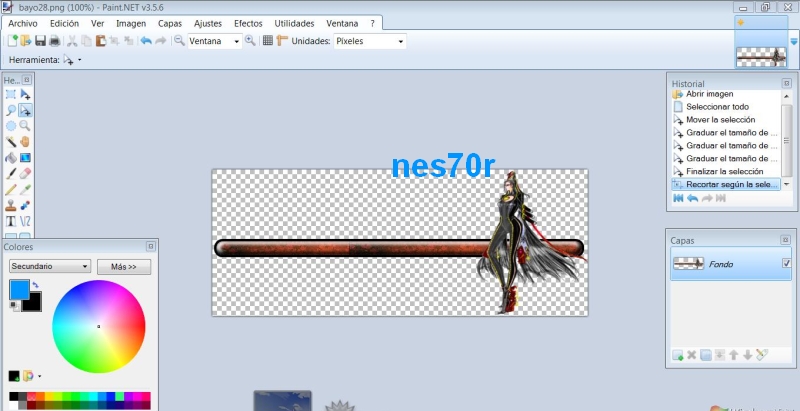
Task: Select the Ellipse Select tool
Action: pos(11,126)
